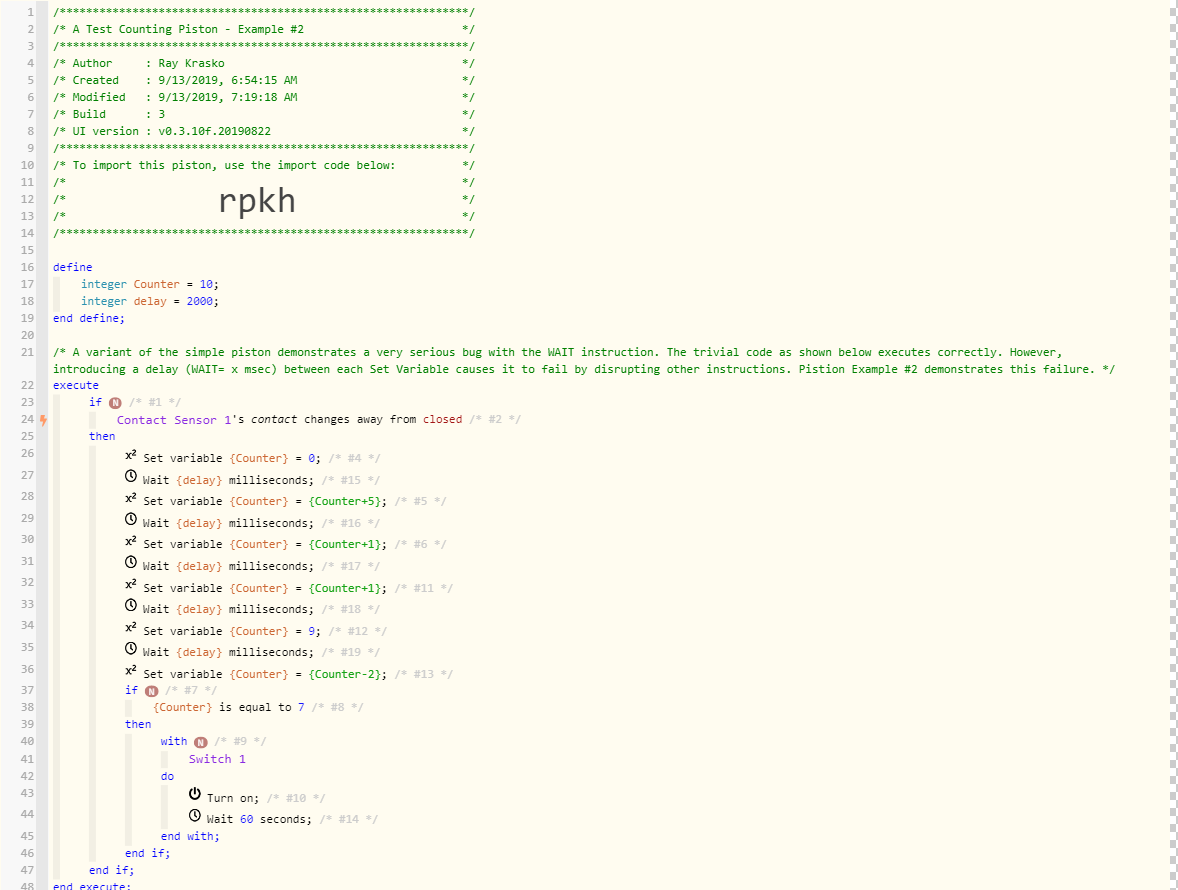Click the then keyword on line 25
The image size is (1178, 890).
(x=102, y=436)
